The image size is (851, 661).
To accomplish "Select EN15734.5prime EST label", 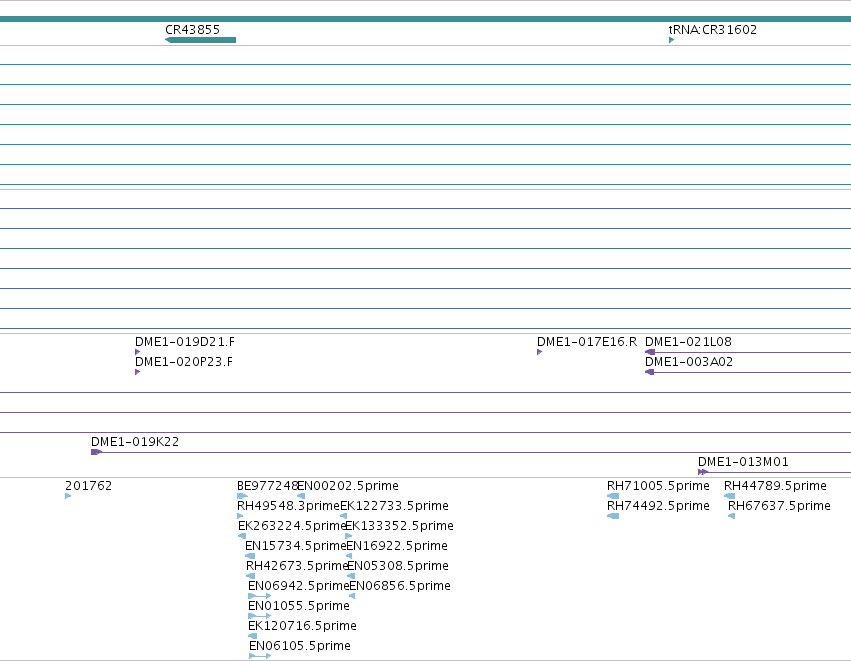I will pos(295,545).
